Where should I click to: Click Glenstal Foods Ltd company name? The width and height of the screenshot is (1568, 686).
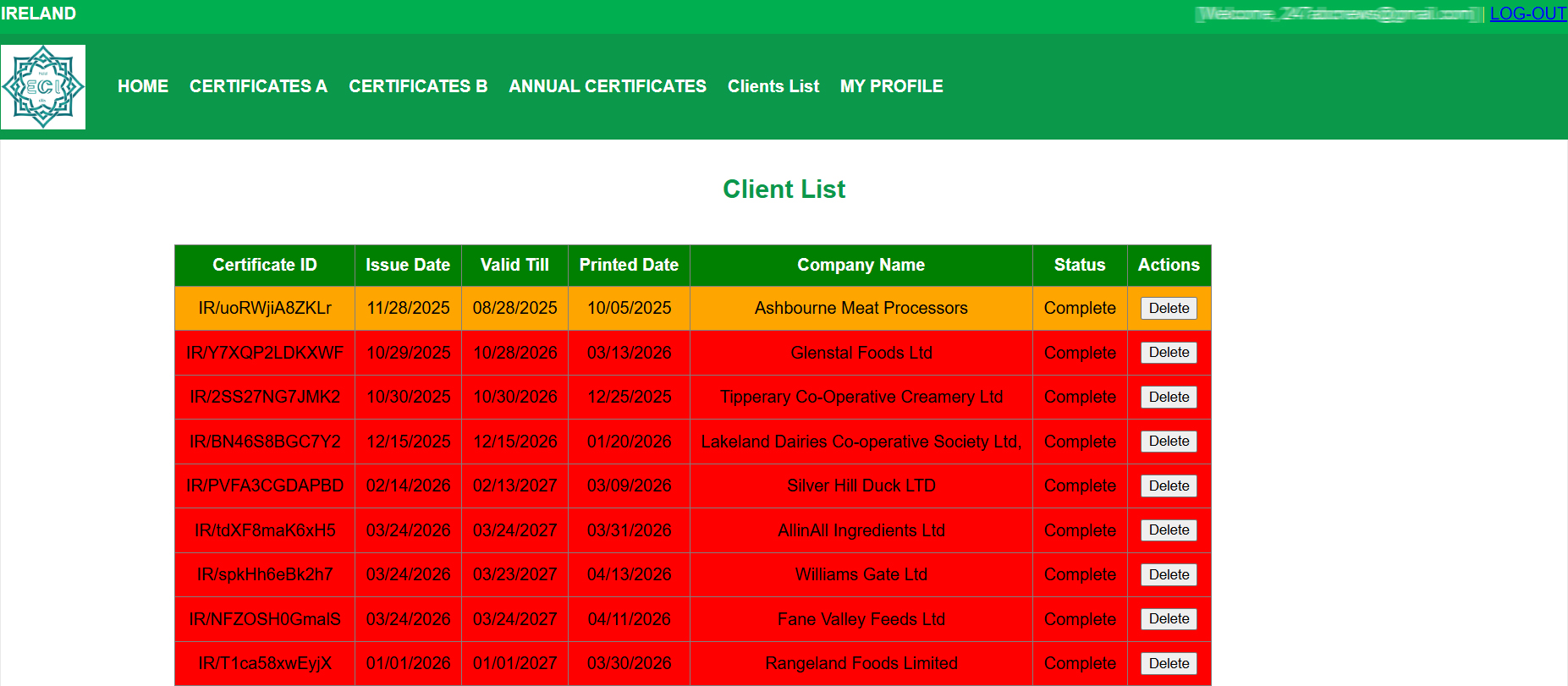(x=861, y=353)
